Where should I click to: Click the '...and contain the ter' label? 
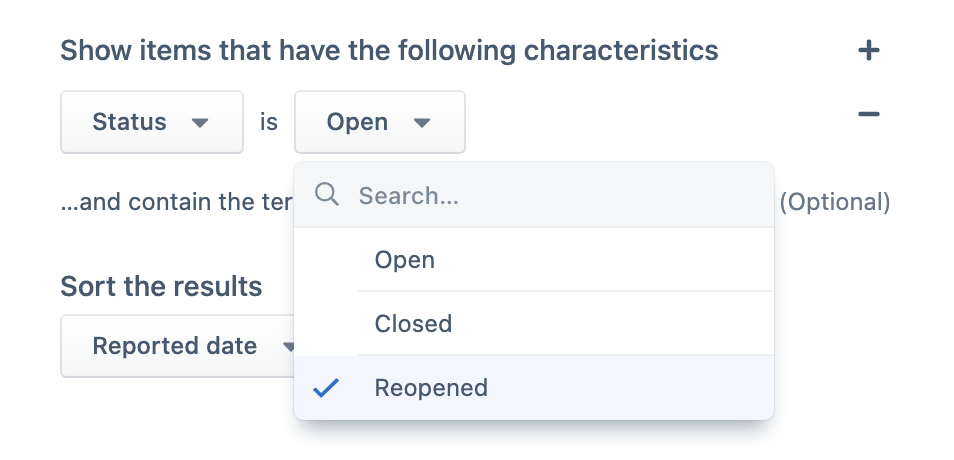(177, 202)
